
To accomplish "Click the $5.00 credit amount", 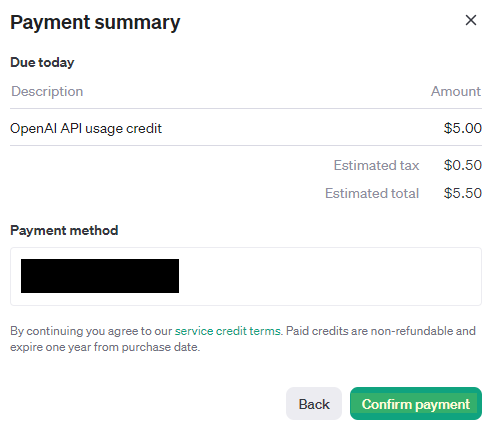I will click(x=463, y=128).
